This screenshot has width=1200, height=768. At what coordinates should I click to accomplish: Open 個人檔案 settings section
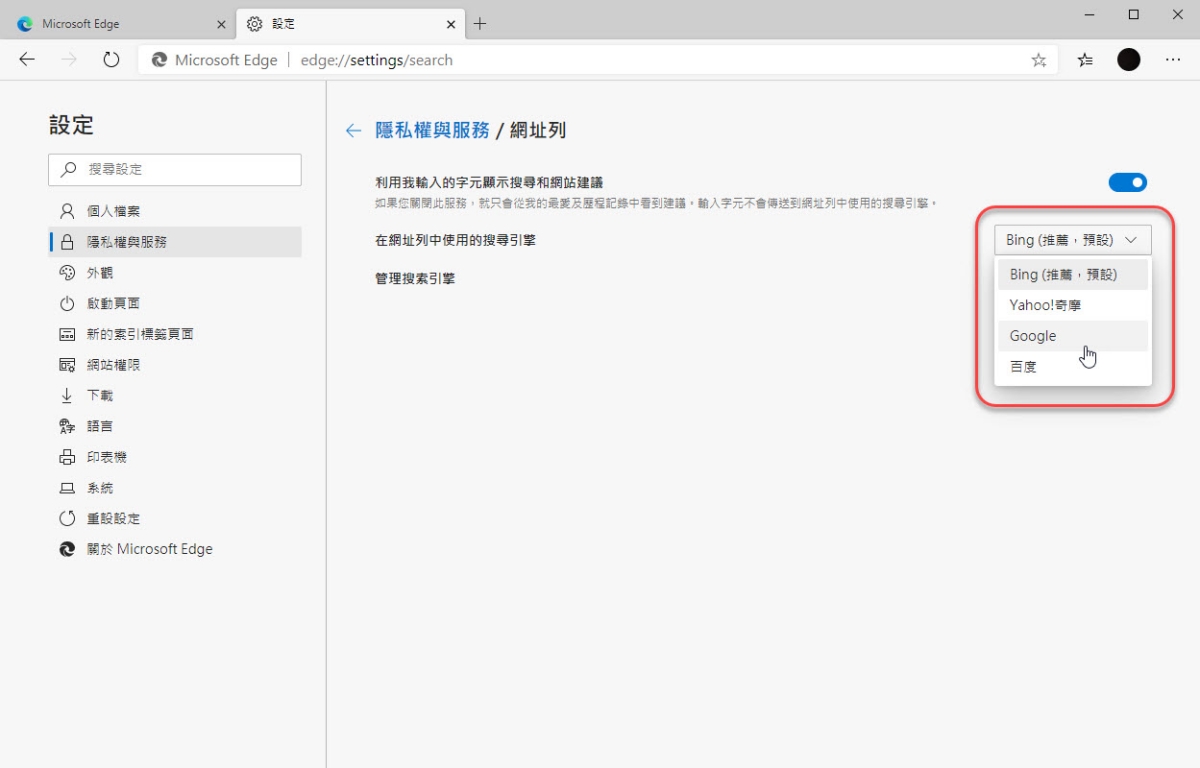[175, 211]
